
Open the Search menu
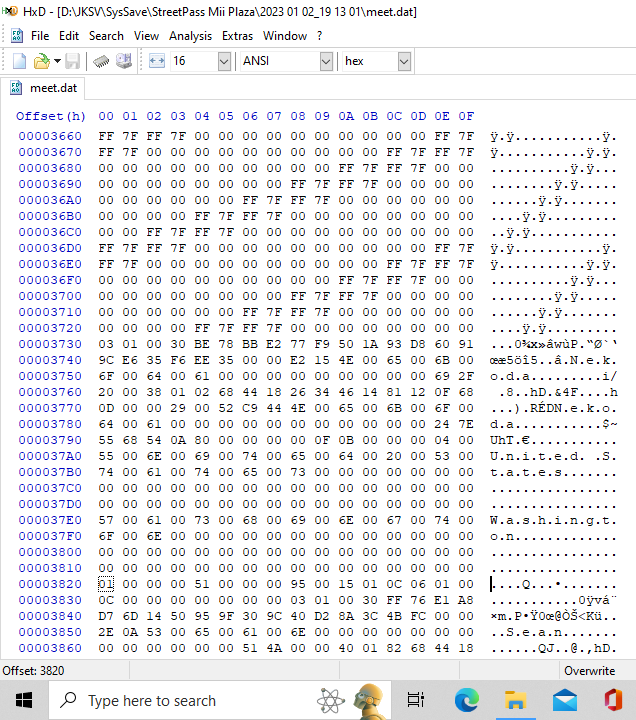click(x=106, y=36)
